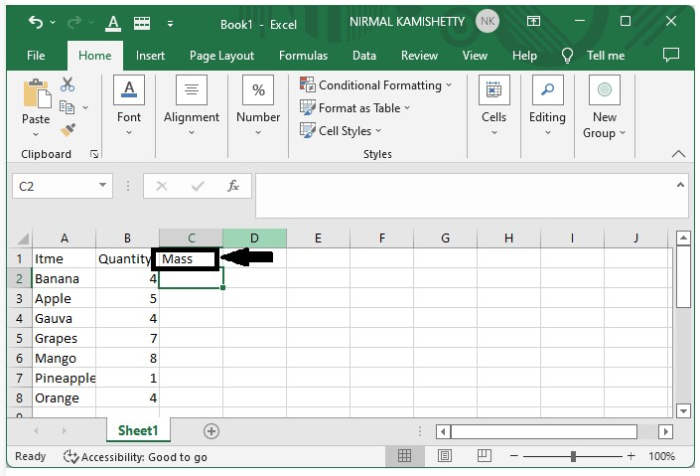This screenshot has width=700, height=476.
Task: Select the Sheet1 tab
Action: point(138,430)
